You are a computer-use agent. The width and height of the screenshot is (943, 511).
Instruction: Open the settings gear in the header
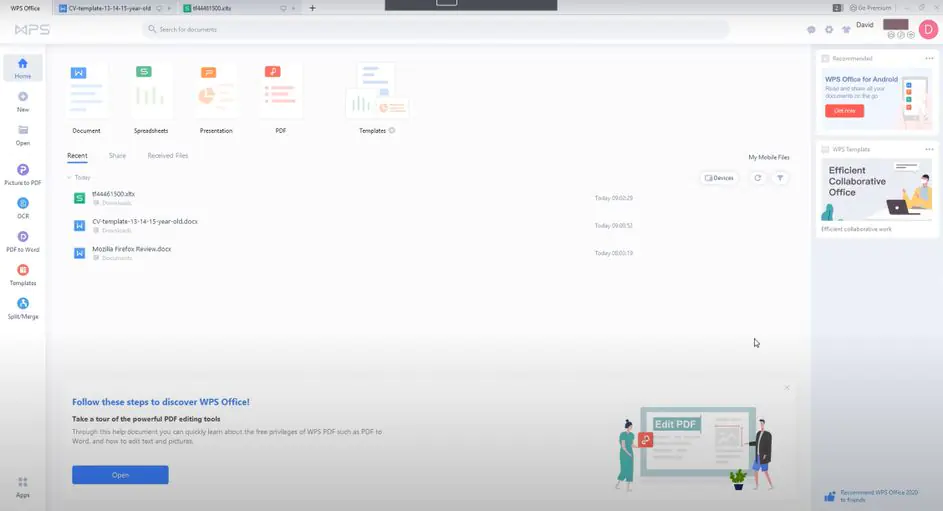[829, 29]
